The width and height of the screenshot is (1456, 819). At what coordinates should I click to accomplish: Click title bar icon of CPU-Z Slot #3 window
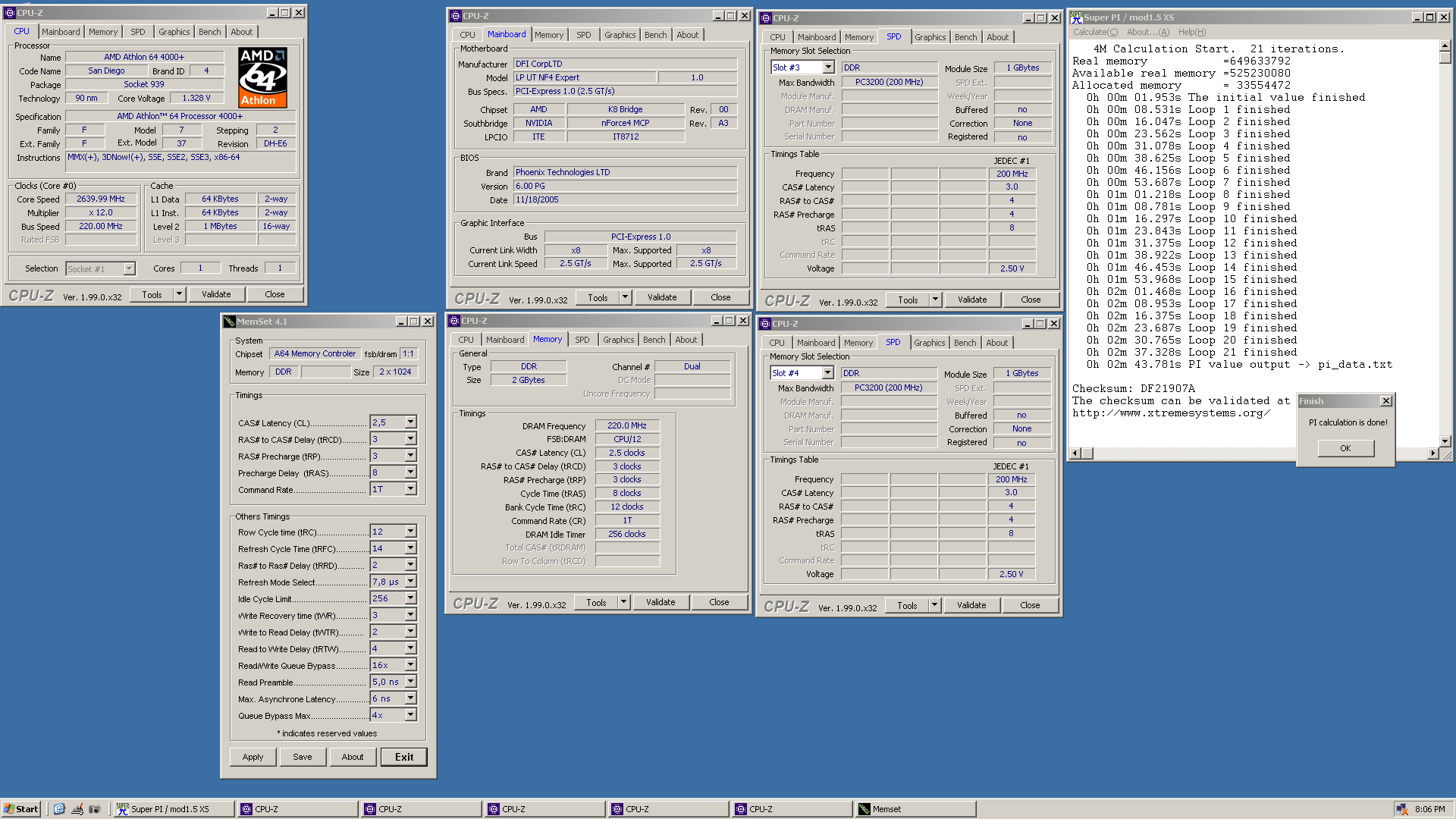[765, 18]
